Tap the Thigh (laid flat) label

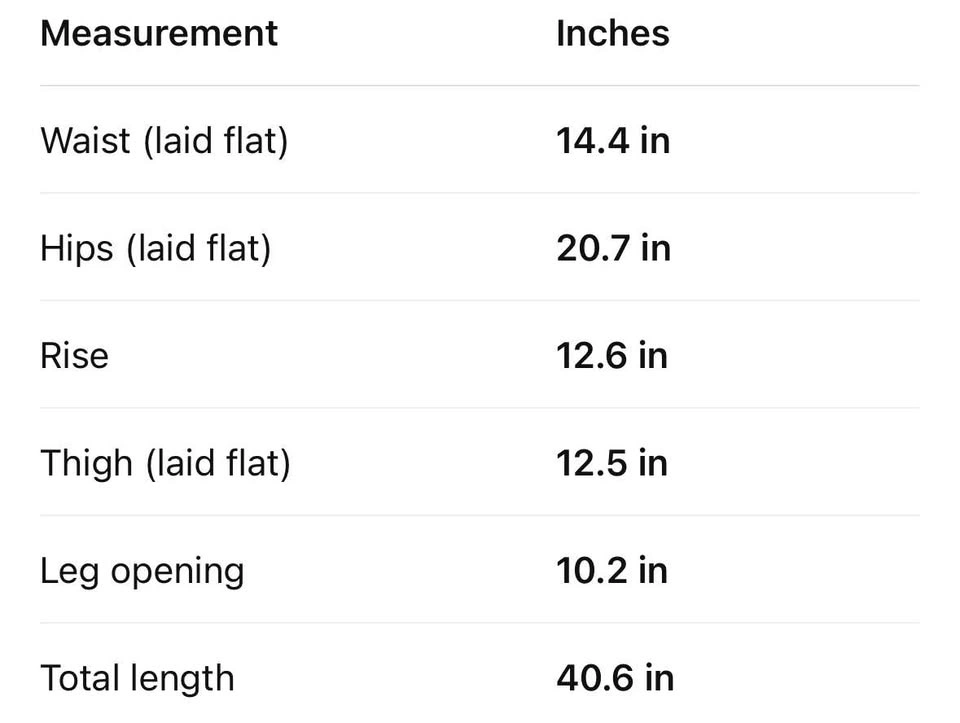point(165,463)
